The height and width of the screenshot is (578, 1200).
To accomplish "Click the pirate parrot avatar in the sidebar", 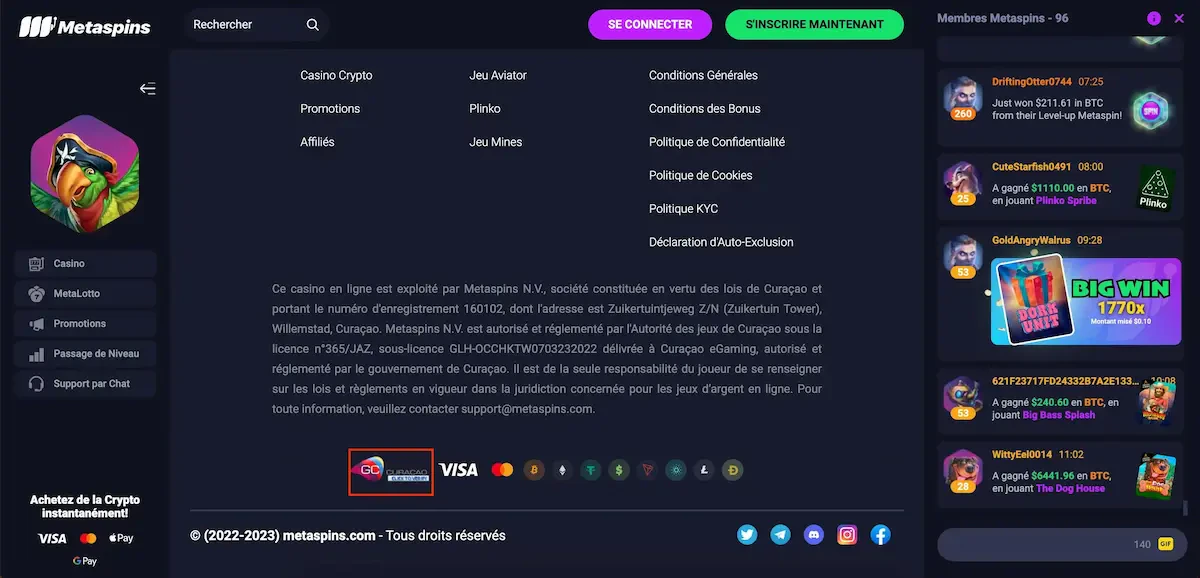I will (85, 173).
